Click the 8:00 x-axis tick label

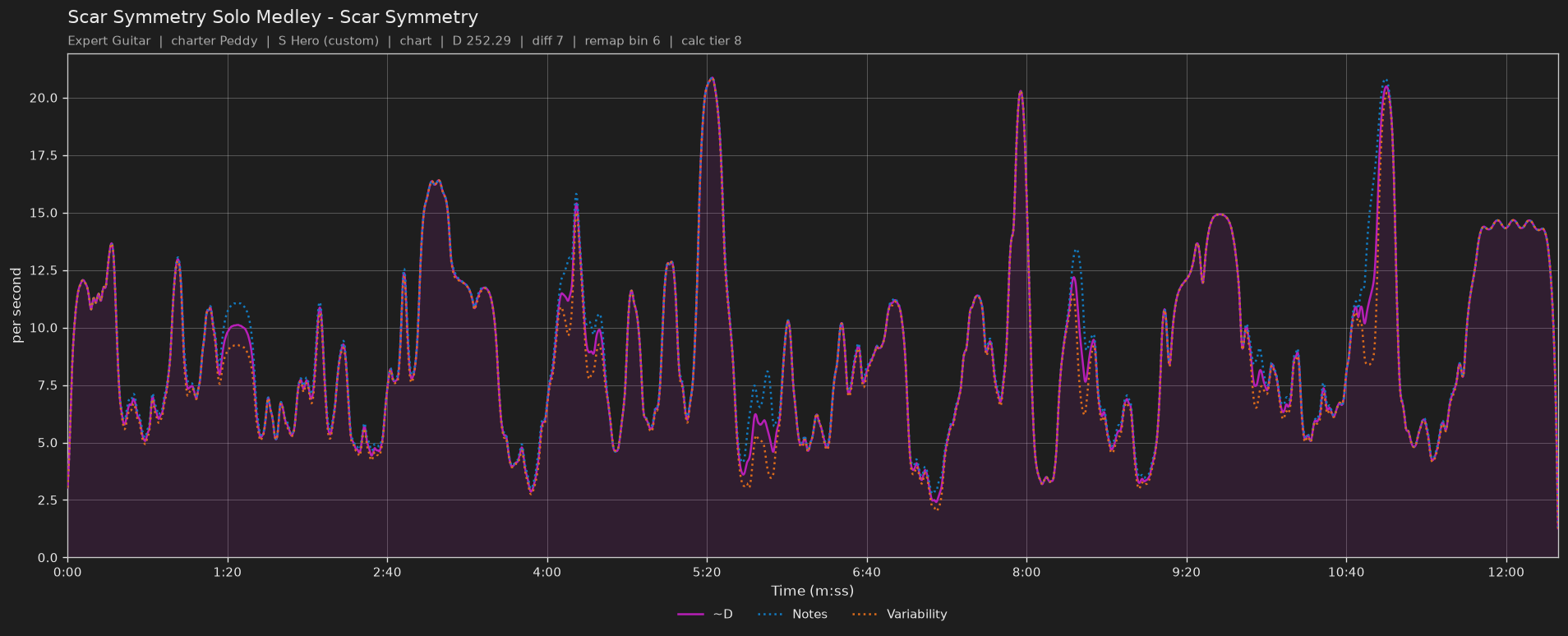[1026, 572]
